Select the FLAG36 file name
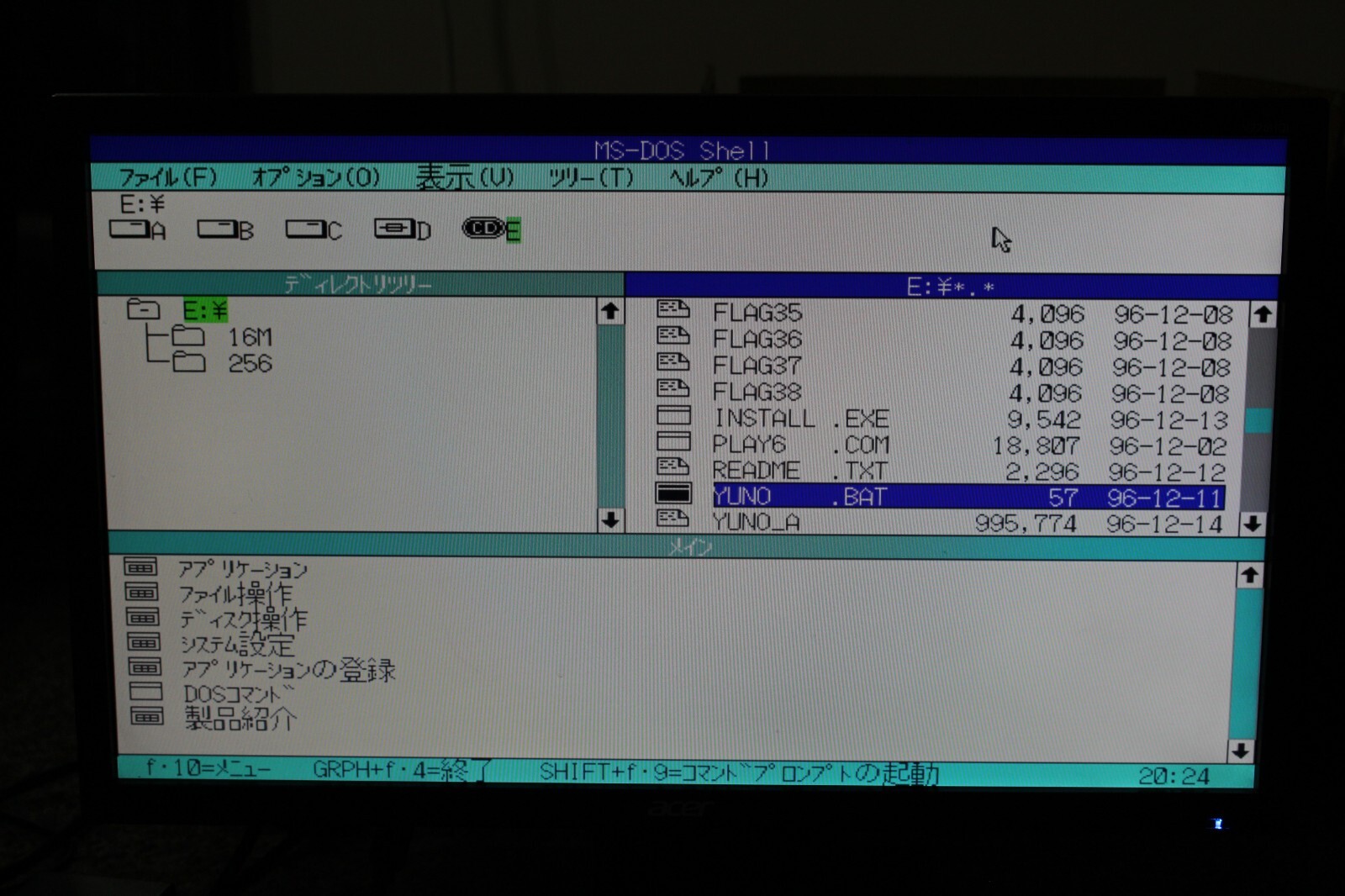 tap(757, 340)
